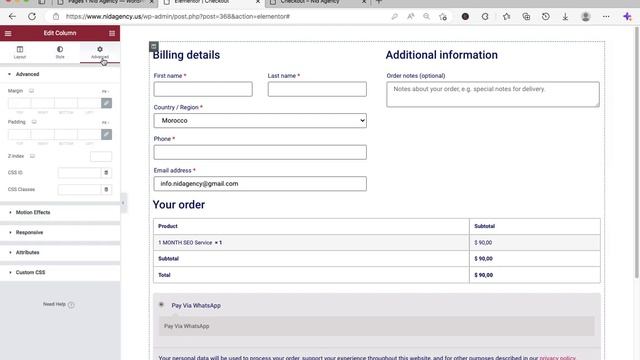Viewport: 640px width, 360px height.
Task: Click the '1 MONTH SEO Service' product text
Action: click(x=185, y=242)
